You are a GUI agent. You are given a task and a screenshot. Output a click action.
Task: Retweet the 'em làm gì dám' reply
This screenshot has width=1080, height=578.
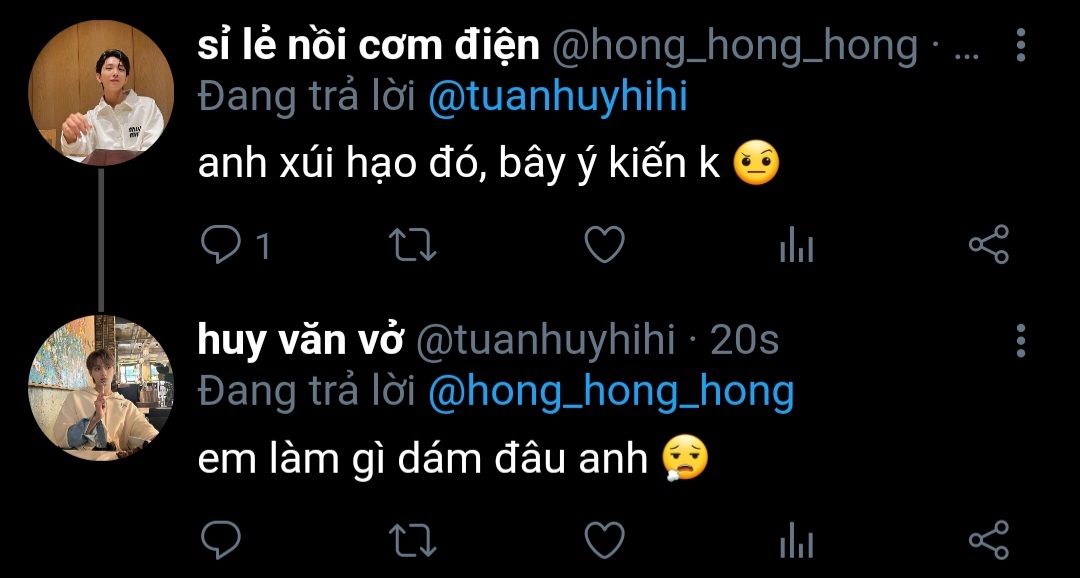(x=413, y=539)
